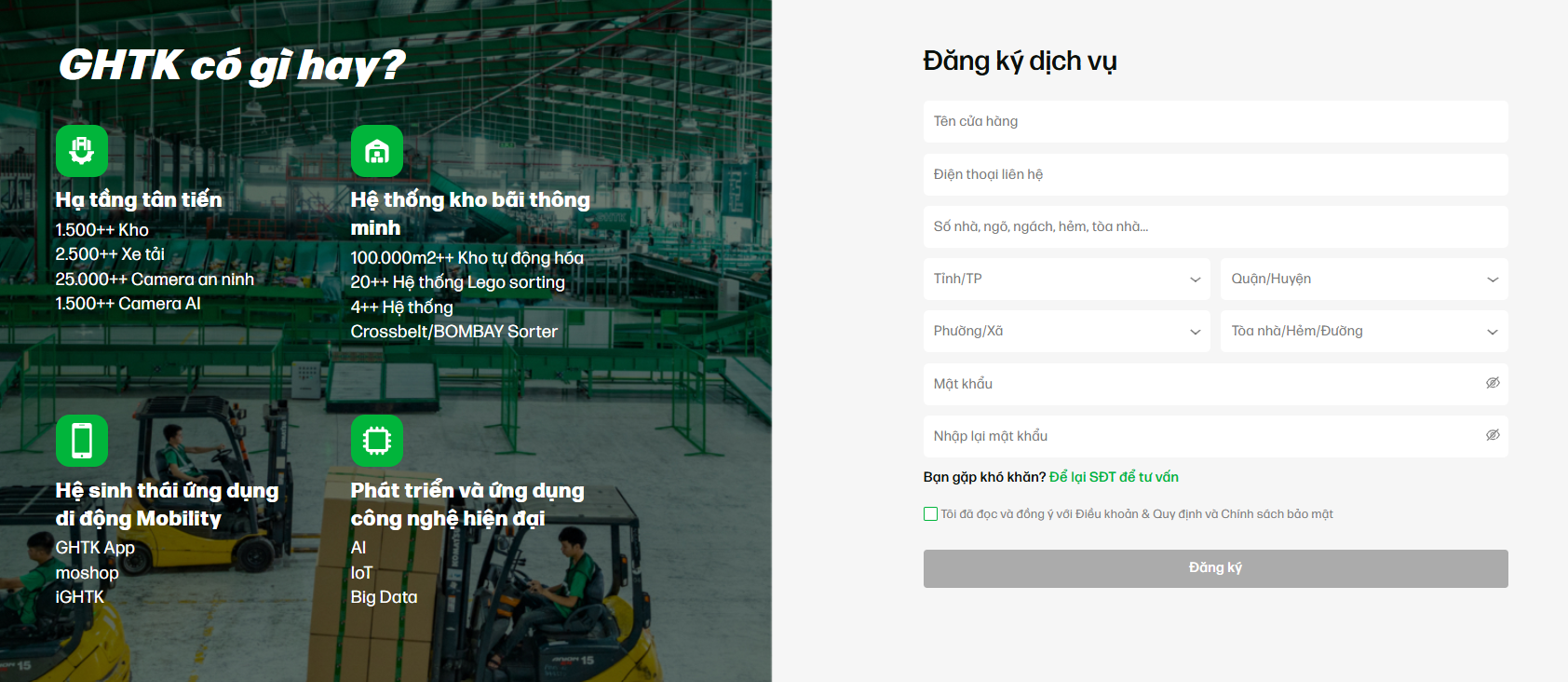Click the GHTK có gì hay? title
Image resolution: width=1568 pixels, height=682 pixels.
click(232, 65)
